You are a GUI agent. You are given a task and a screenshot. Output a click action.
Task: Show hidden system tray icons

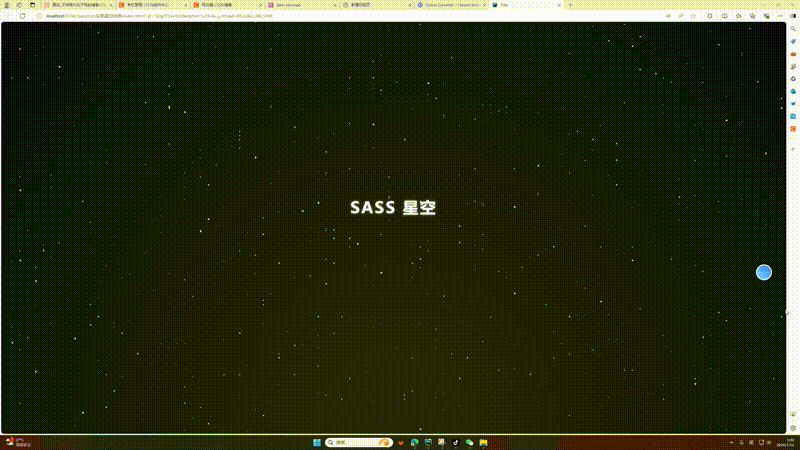731,442
